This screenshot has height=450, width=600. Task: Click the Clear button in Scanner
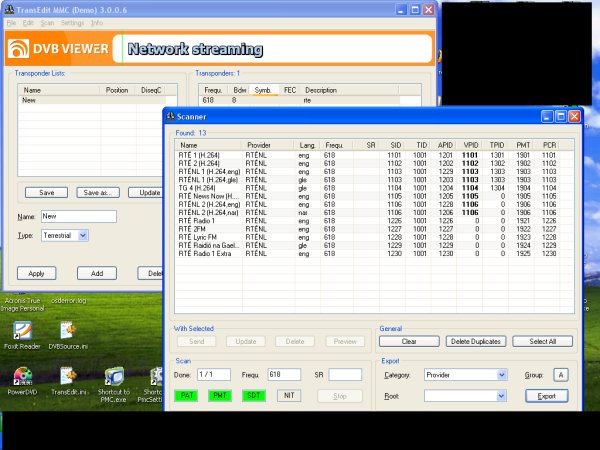409,341
